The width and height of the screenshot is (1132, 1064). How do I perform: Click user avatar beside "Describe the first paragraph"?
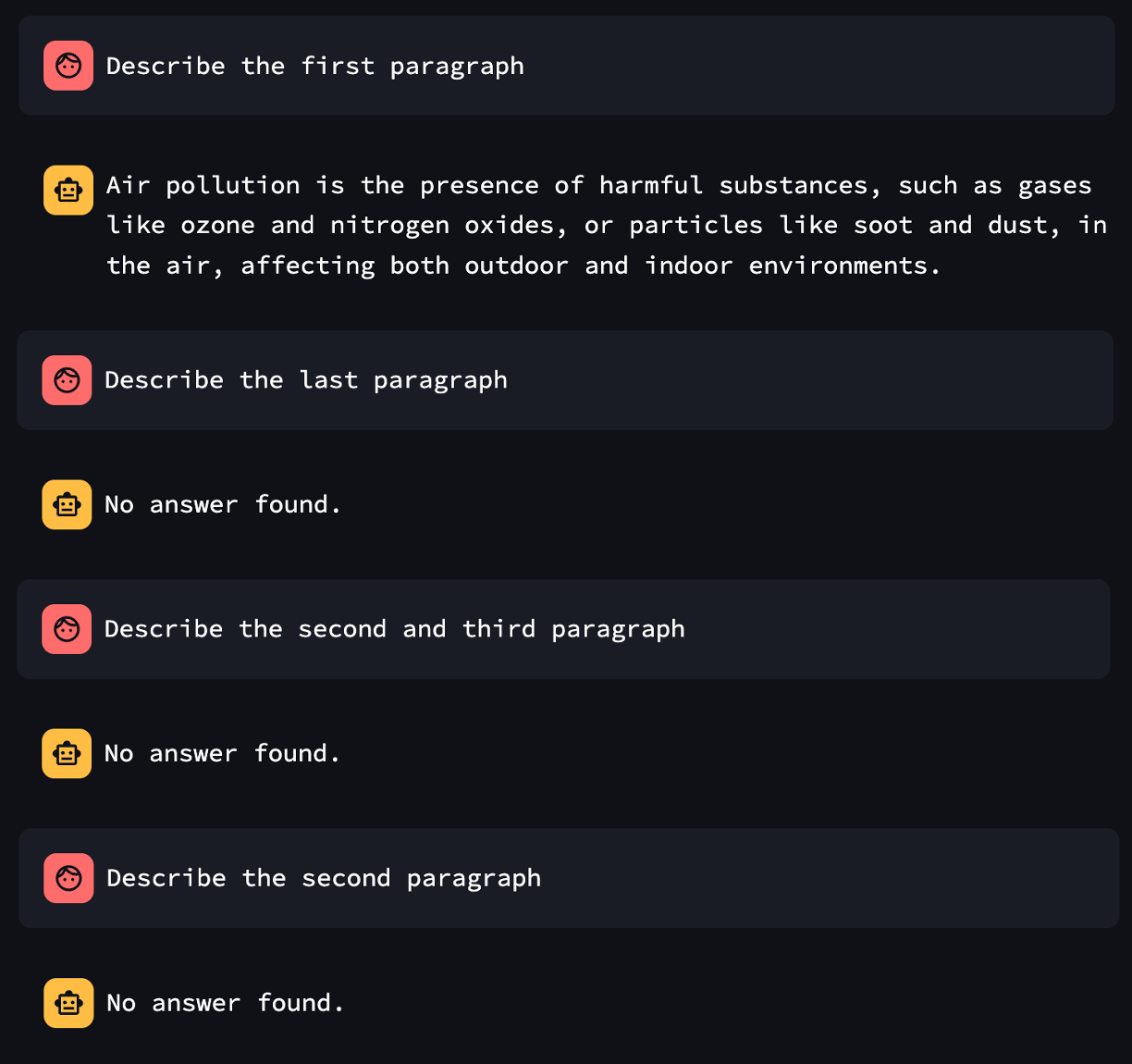[68, 66]
